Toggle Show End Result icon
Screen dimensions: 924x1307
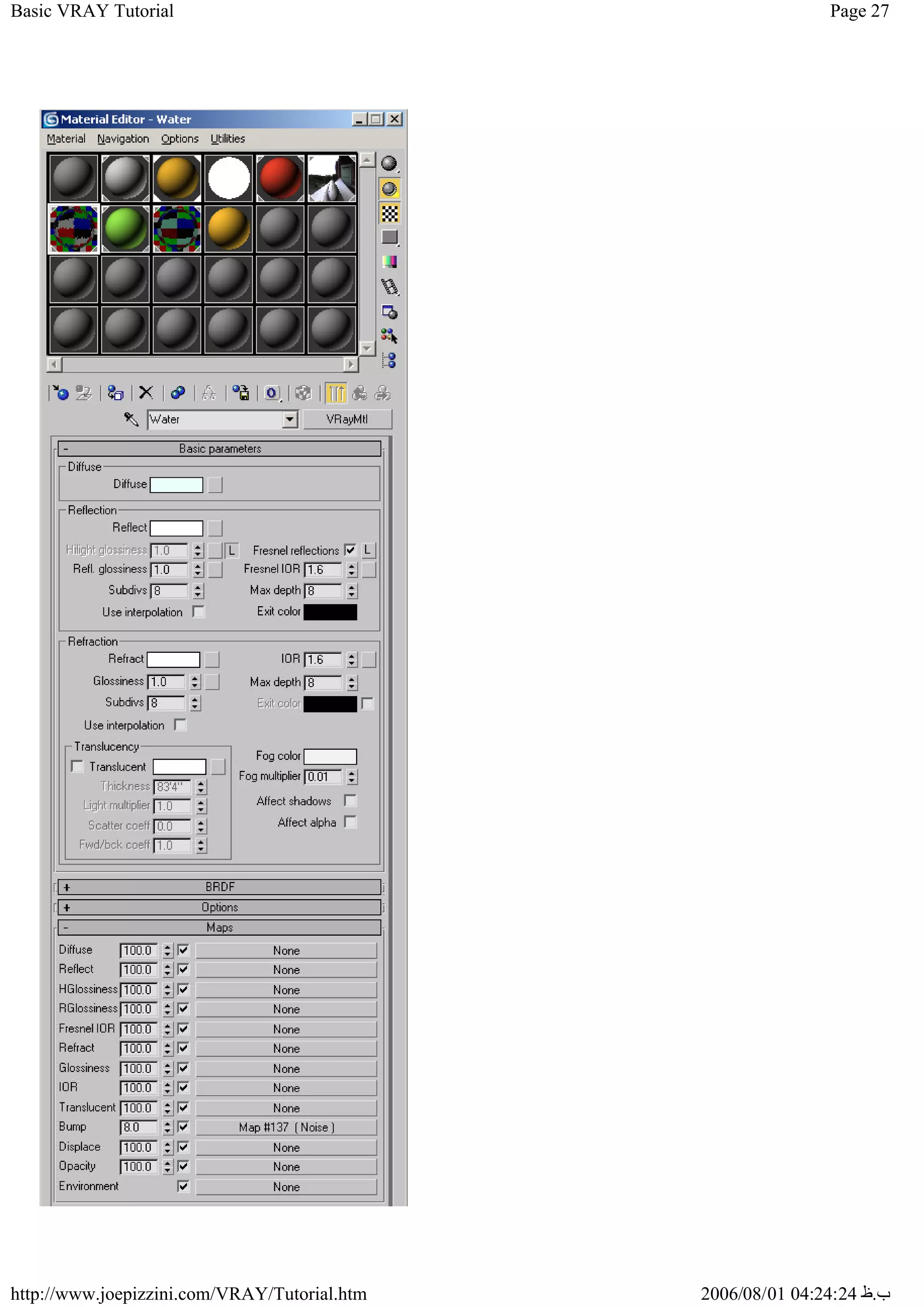(x=336, y=393)
